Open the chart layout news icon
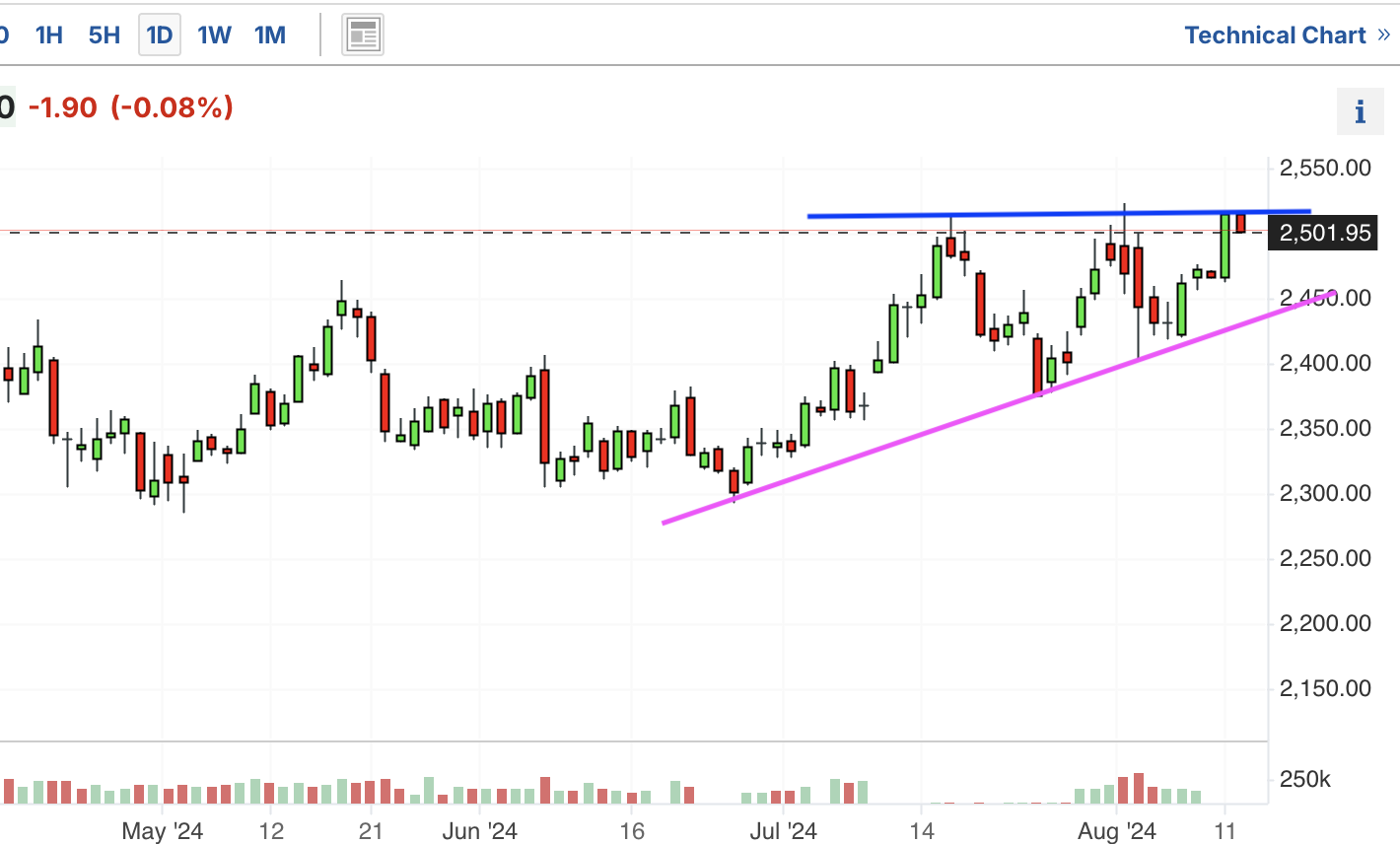Screen dimensions: 1400x844 click(x=363, y=36)
